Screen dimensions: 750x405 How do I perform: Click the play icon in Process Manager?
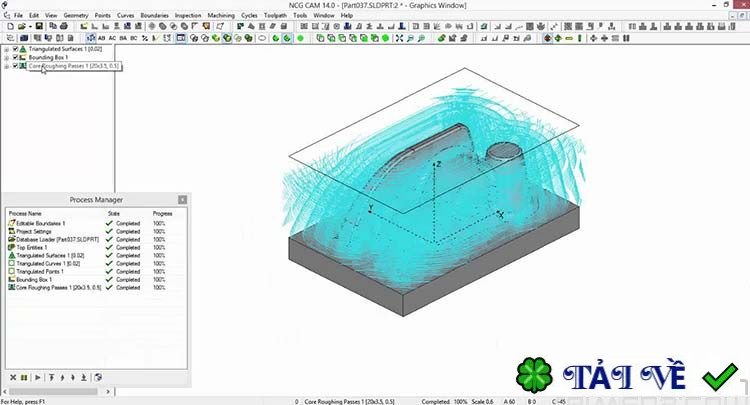click(x=38, y=377)
